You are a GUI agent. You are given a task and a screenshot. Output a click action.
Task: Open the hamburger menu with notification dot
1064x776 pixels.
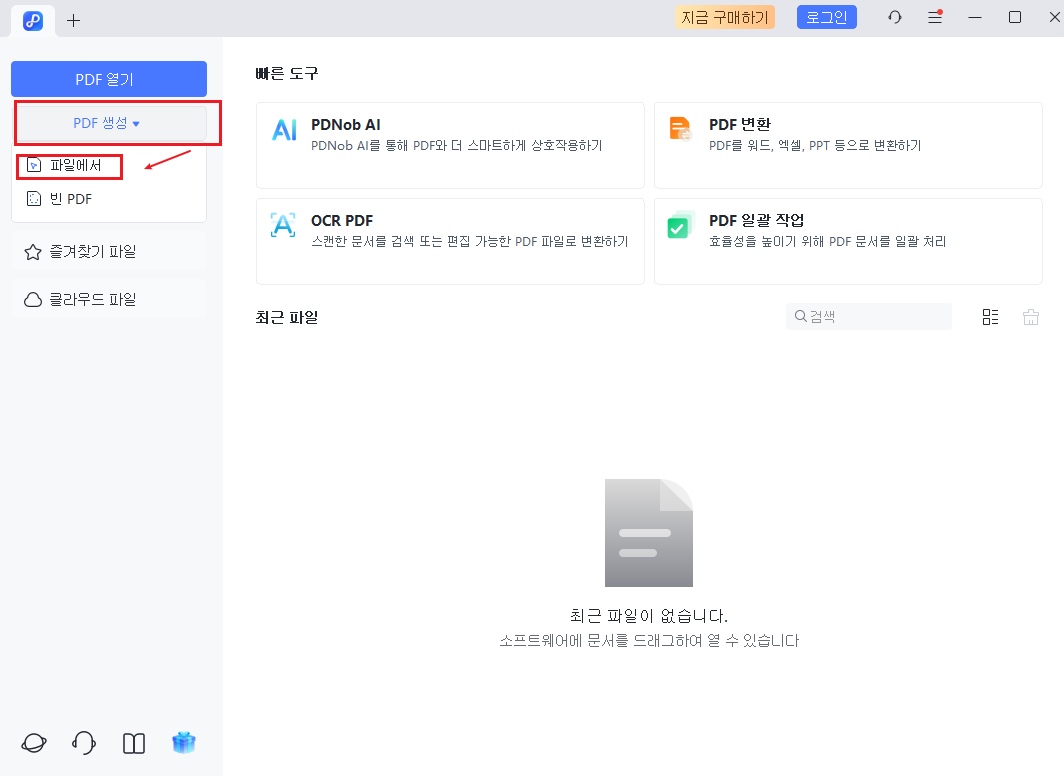(x=935, y=17)
